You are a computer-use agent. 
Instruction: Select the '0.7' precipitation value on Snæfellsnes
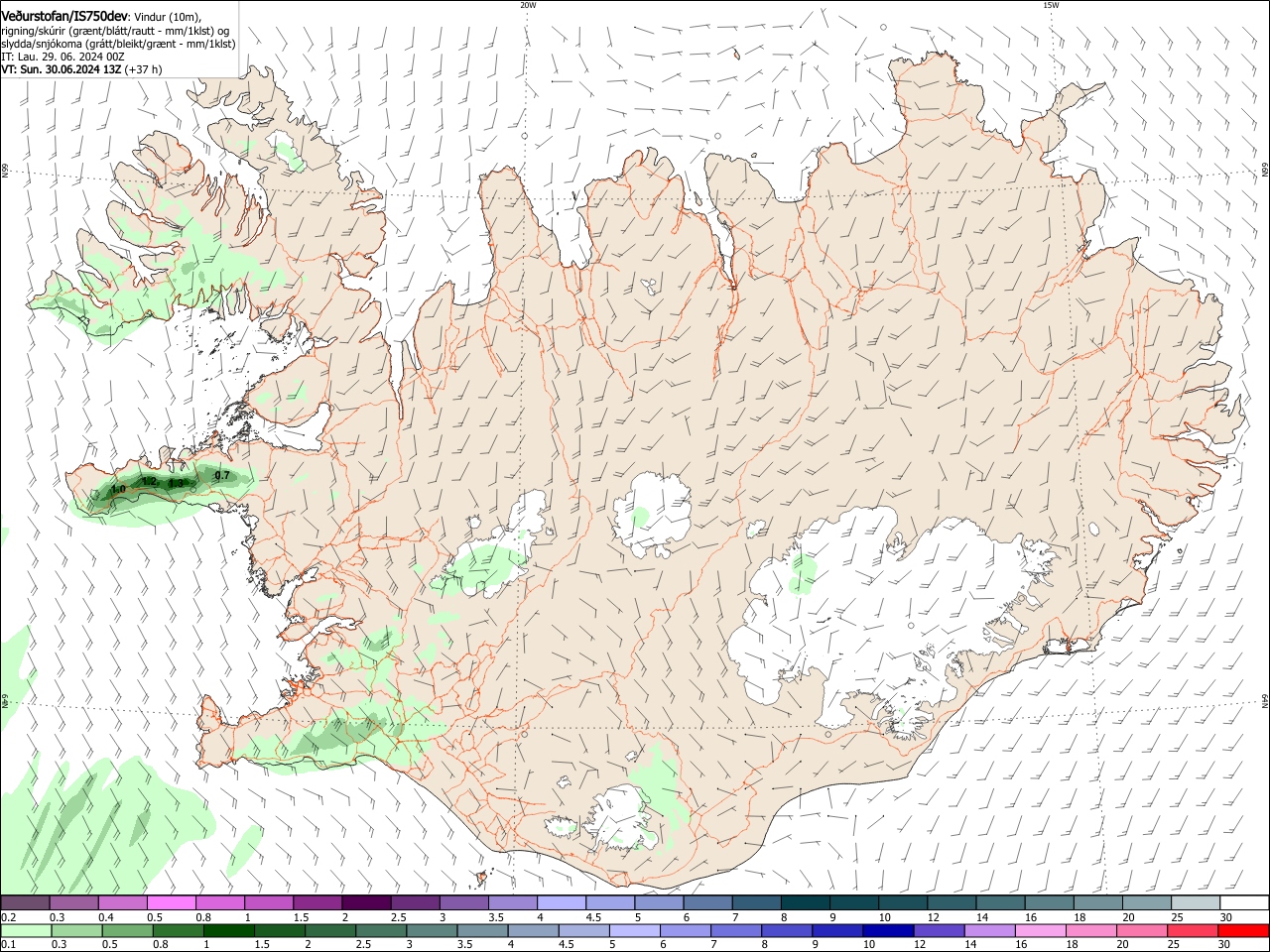click(222, 476)
